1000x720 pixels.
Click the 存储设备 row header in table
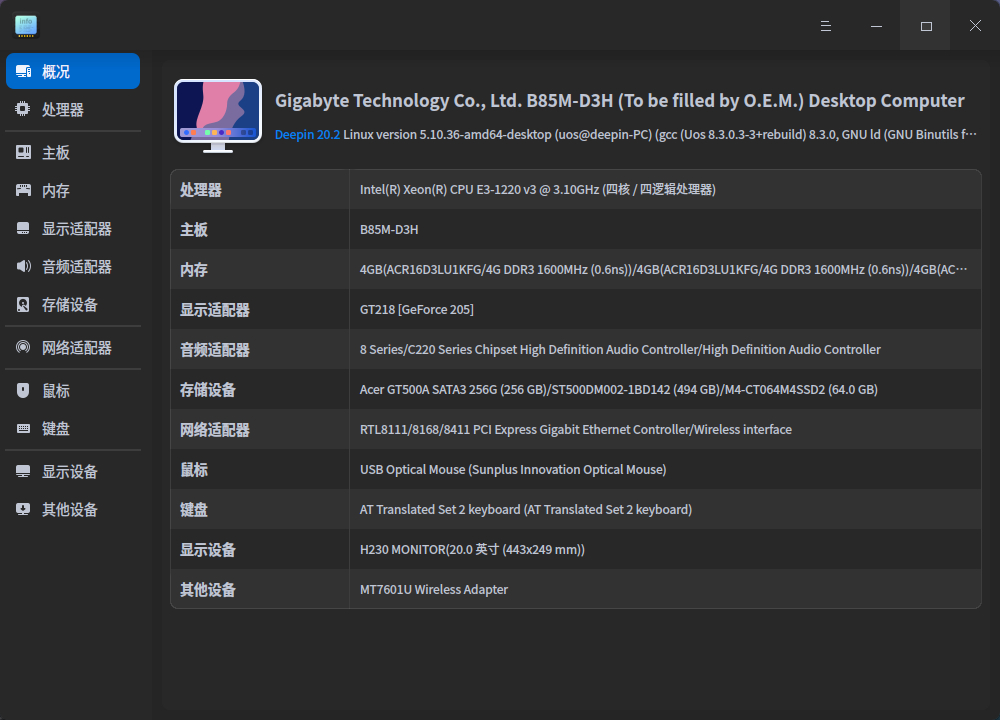tap(208, 390)
